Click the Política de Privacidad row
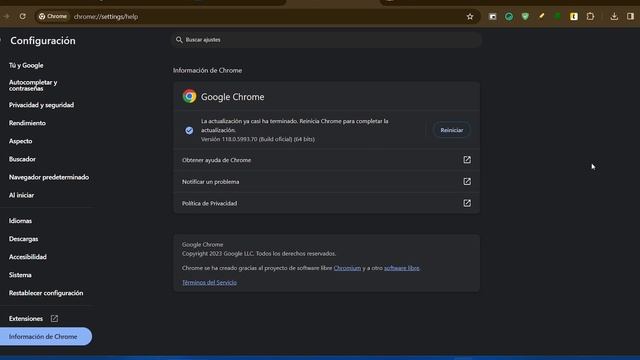 [x=327, y=203]
